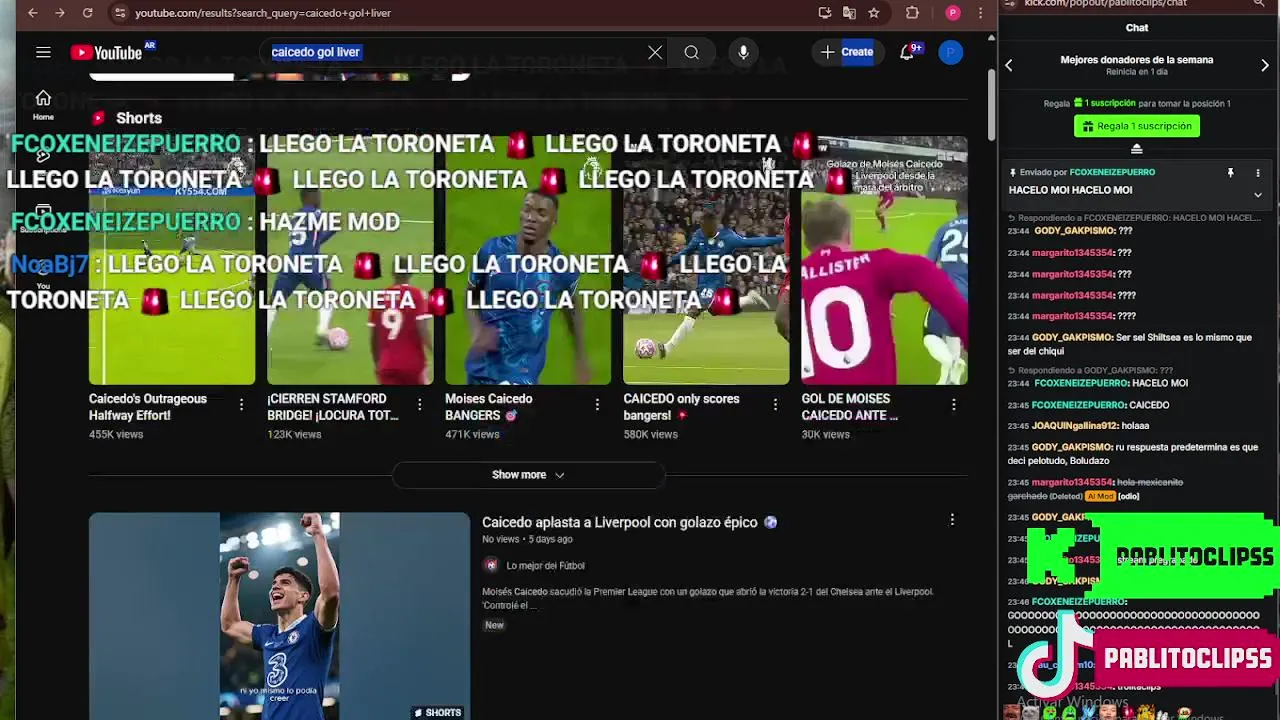Open the Translate this page icon
1280x720 pixels.
tap(849, 13)
